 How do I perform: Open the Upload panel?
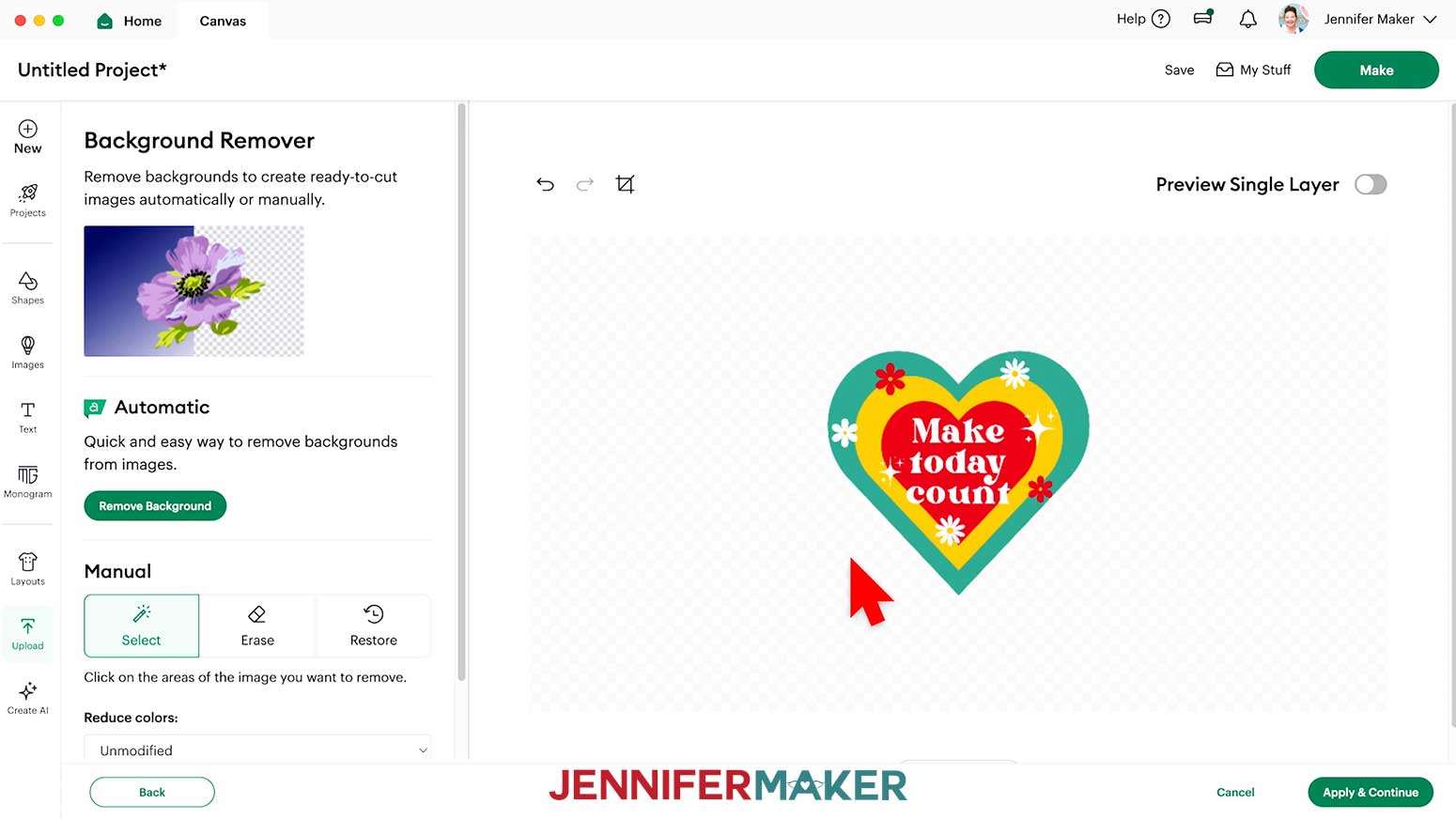pos(28,634)
